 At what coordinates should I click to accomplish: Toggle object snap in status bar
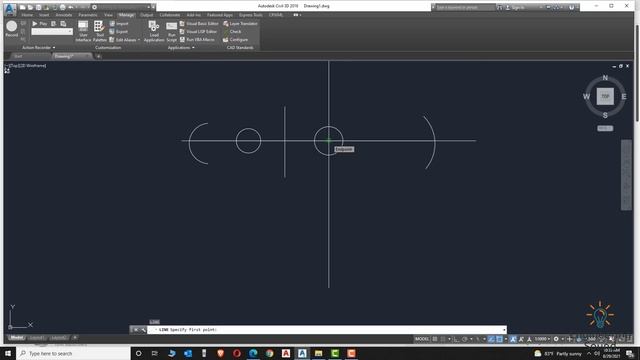[499, 339]
